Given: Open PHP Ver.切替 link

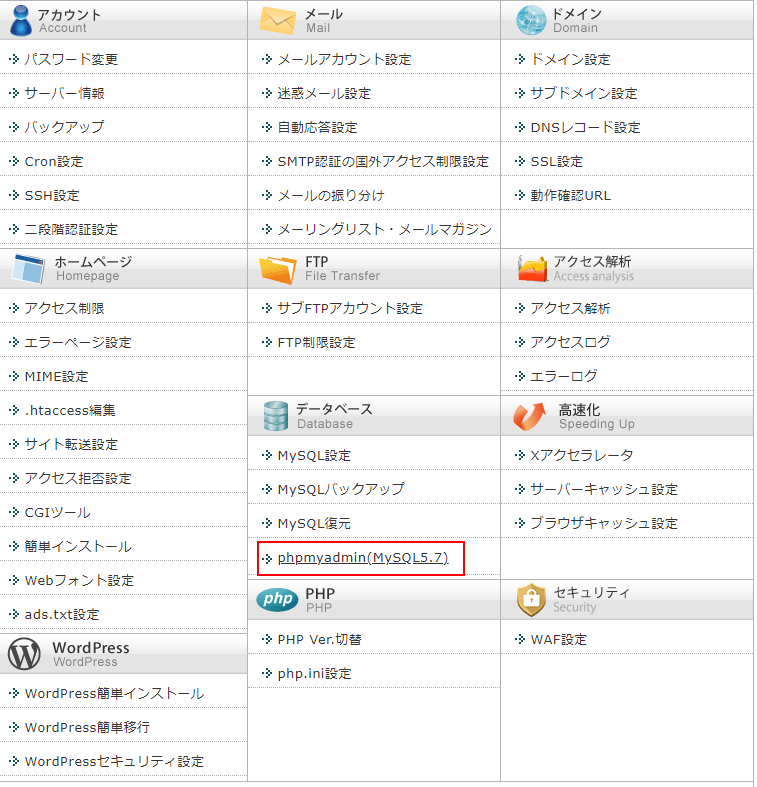Looking at the screenshot, I should pos(320,640).
